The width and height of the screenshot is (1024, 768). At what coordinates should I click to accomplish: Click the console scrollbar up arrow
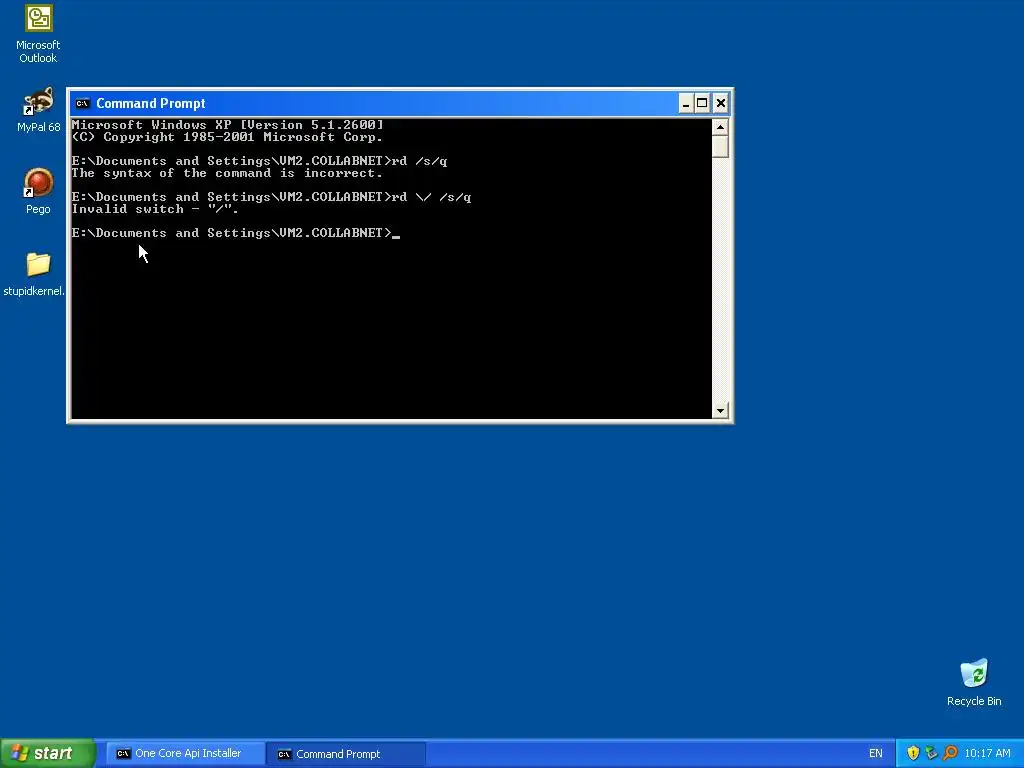720,127
